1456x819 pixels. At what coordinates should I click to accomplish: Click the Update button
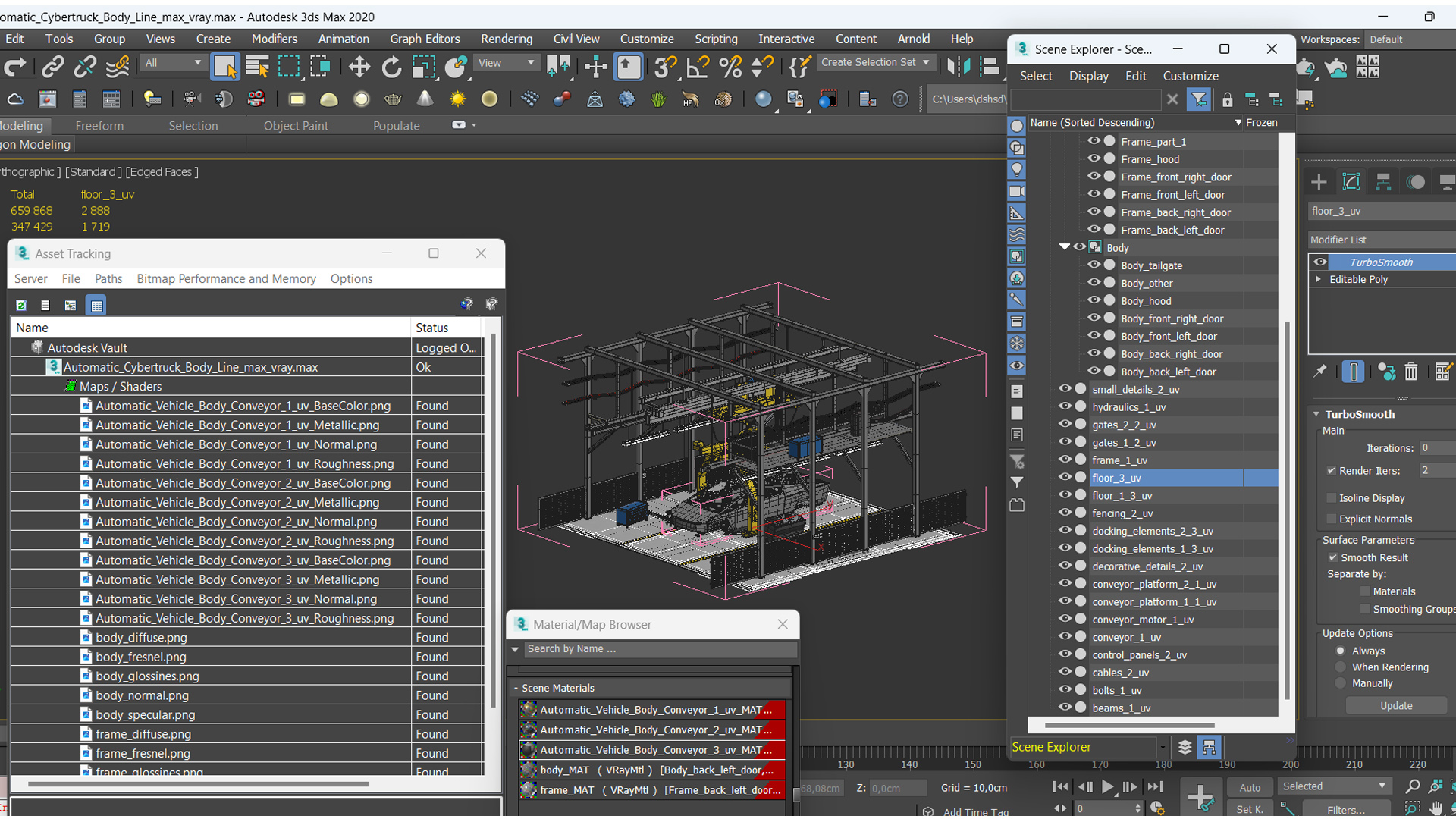[1395, 705]
